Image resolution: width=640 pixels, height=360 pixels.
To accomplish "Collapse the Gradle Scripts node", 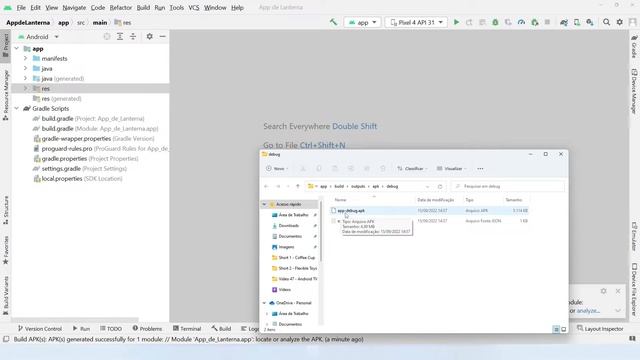I will coord(17,109).
